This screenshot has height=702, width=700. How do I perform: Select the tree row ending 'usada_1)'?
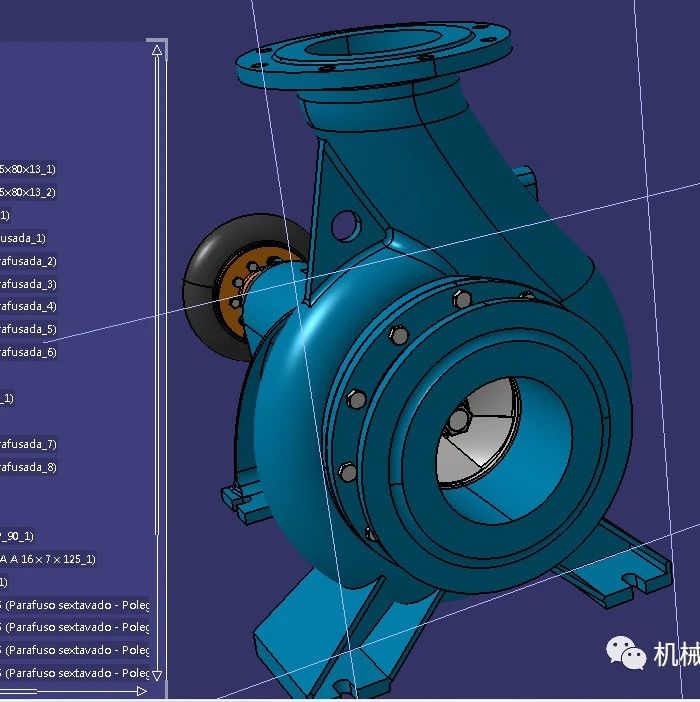[23, 238]
